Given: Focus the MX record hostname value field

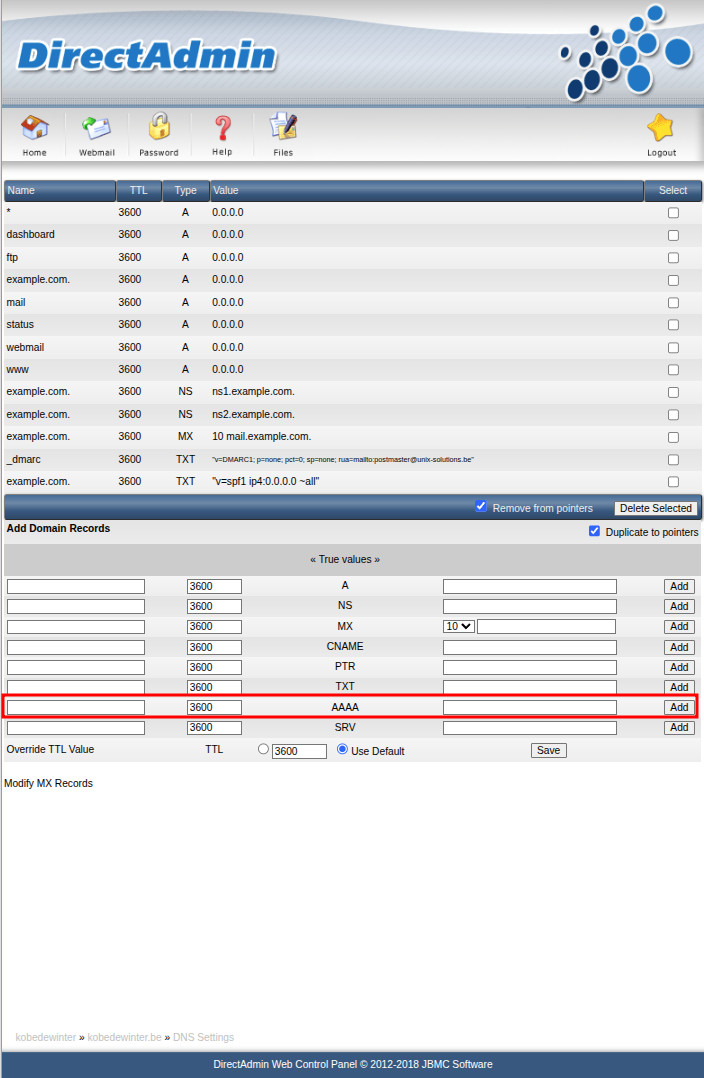Looking at the screenshot, I should 547,626.
